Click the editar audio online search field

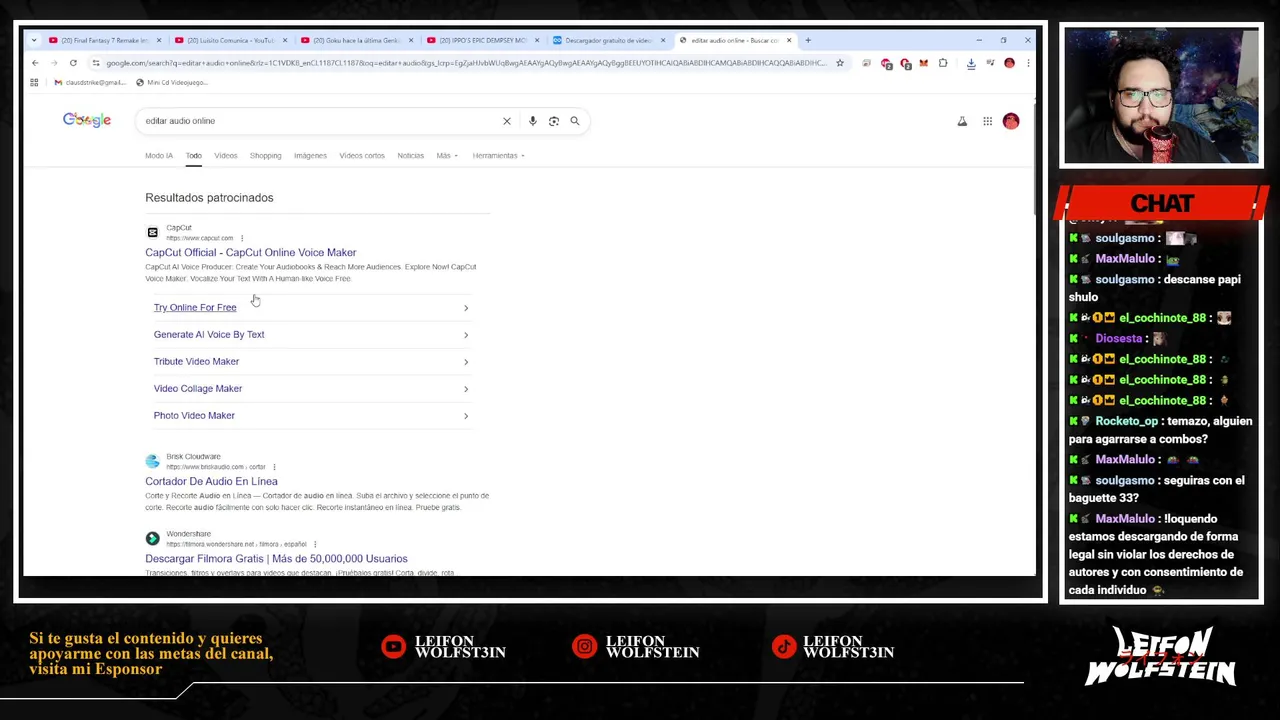point(320,121)
